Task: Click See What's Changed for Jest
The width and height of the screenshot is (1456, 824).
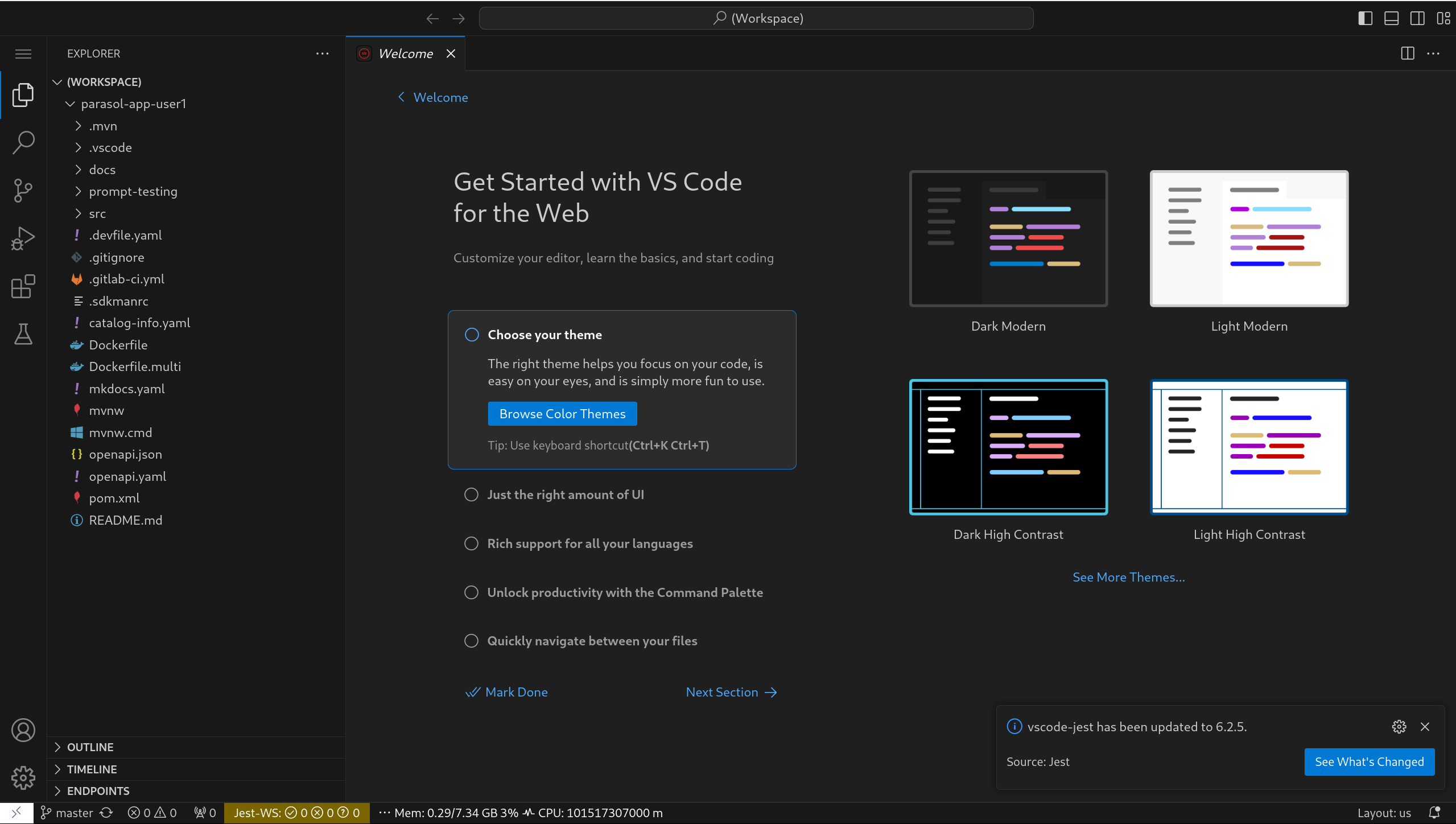Action: pos(1368,762)
